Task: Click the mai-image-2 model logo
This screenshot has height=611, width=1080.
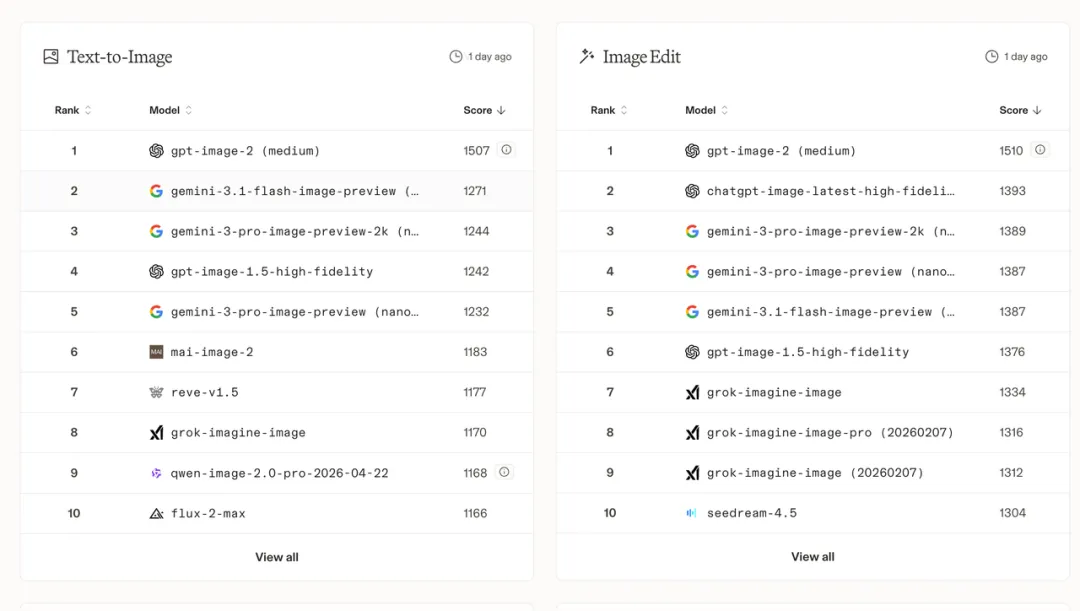Action: [x=156, y=352]
